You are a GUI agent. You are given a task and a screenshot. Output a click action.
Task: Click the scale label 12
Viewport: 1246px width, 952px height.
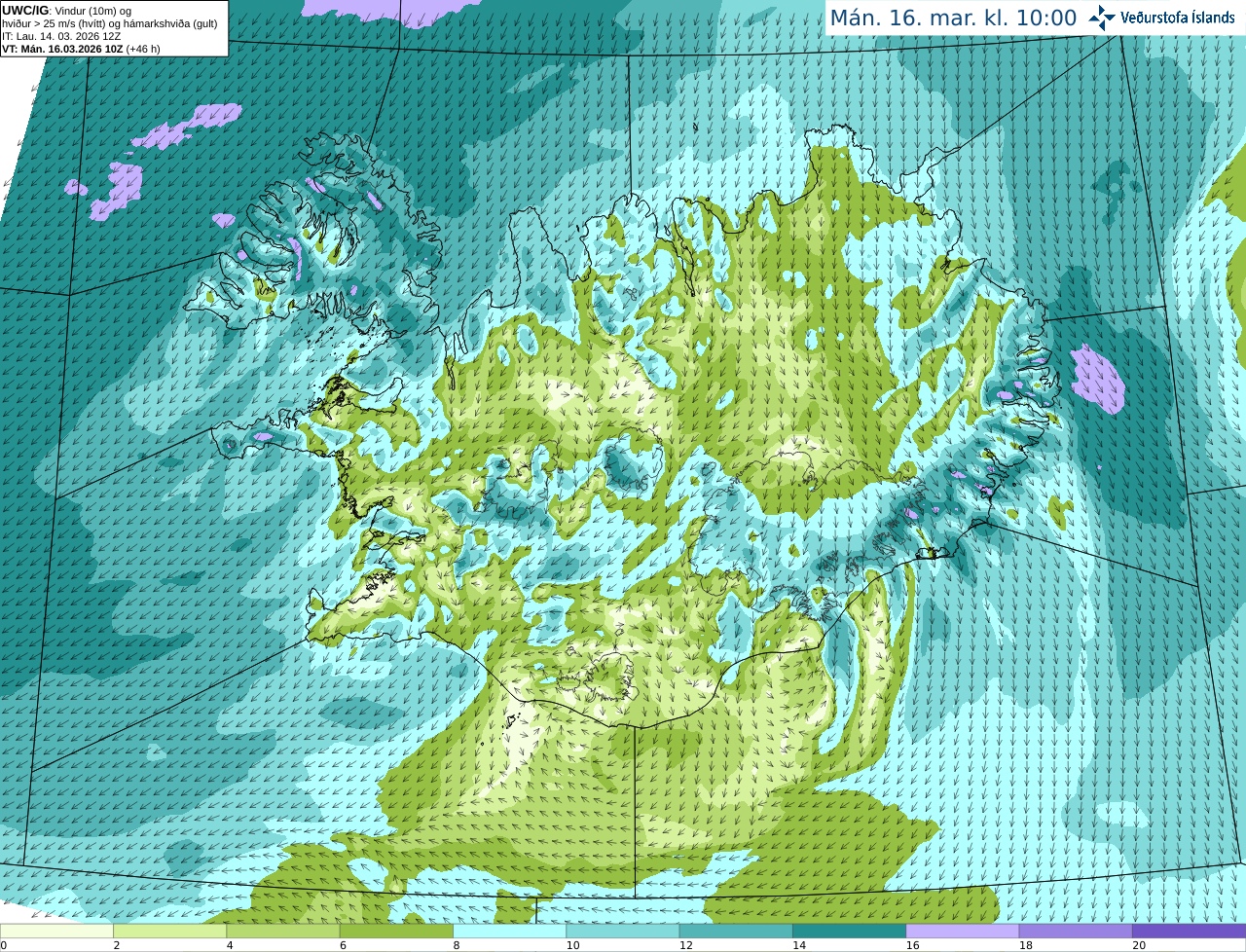[686, 945]
